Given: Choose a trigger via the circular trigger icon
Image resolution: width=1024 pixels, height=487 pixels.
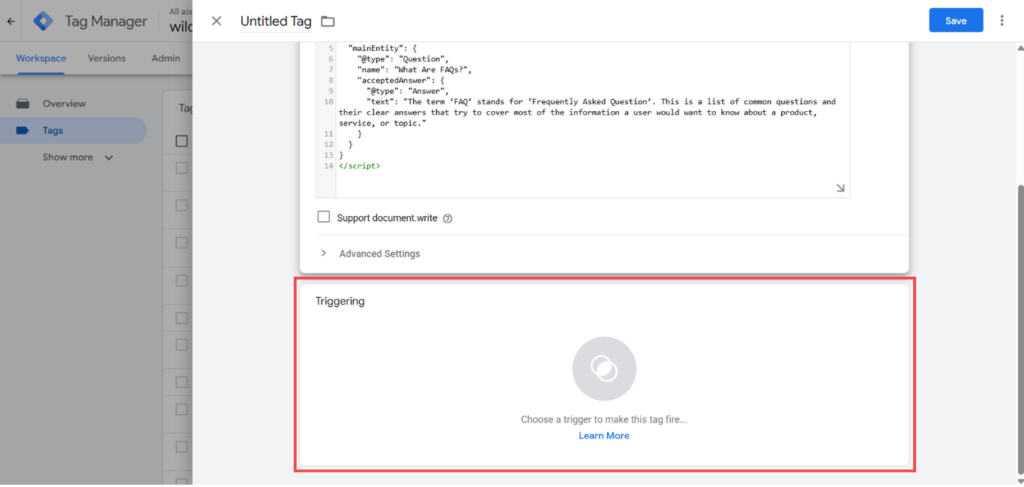Looking at the screenshot, I should (x=604, y=369).
